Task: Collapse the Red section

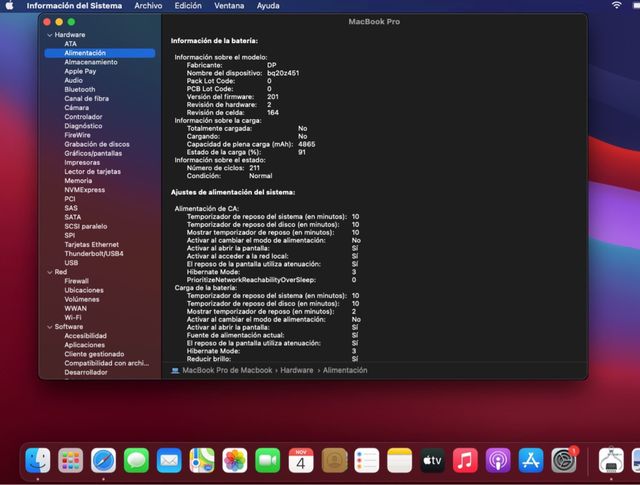Action: pos(50,272)
